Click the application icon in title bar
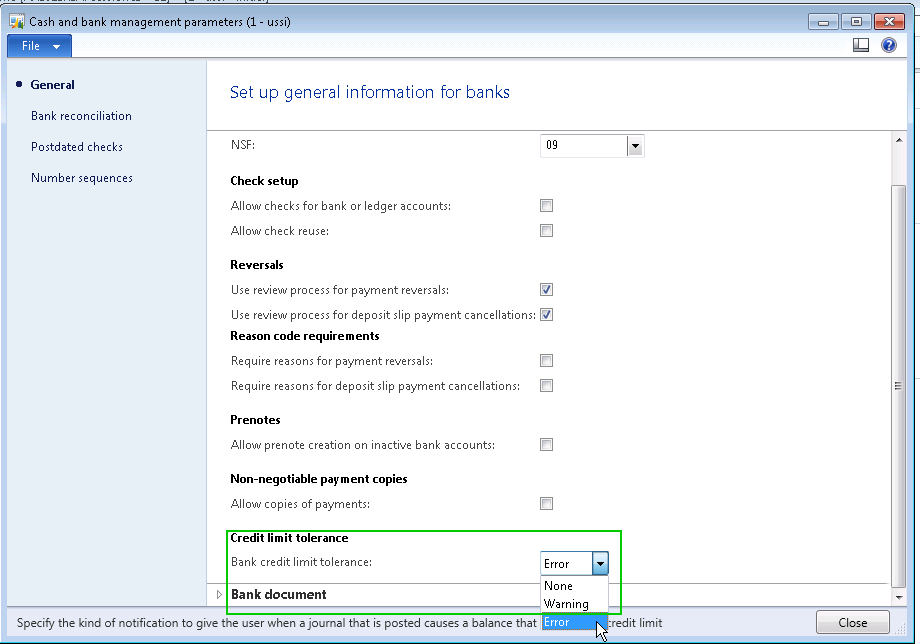The image size is (920, 644). click(16, 20)
